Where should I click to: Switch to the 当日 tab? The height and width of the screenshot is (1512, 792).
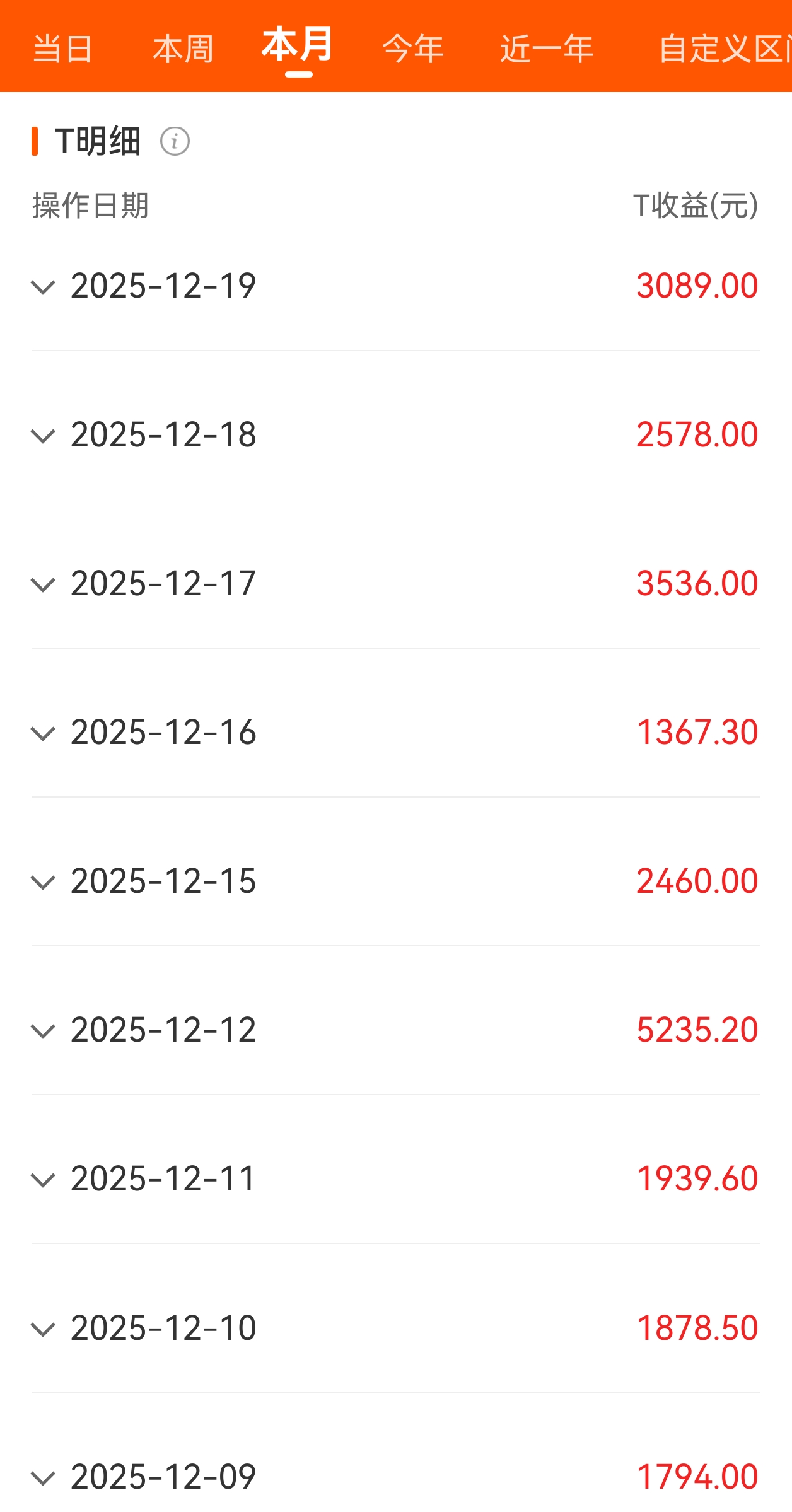tap(62, 49)
